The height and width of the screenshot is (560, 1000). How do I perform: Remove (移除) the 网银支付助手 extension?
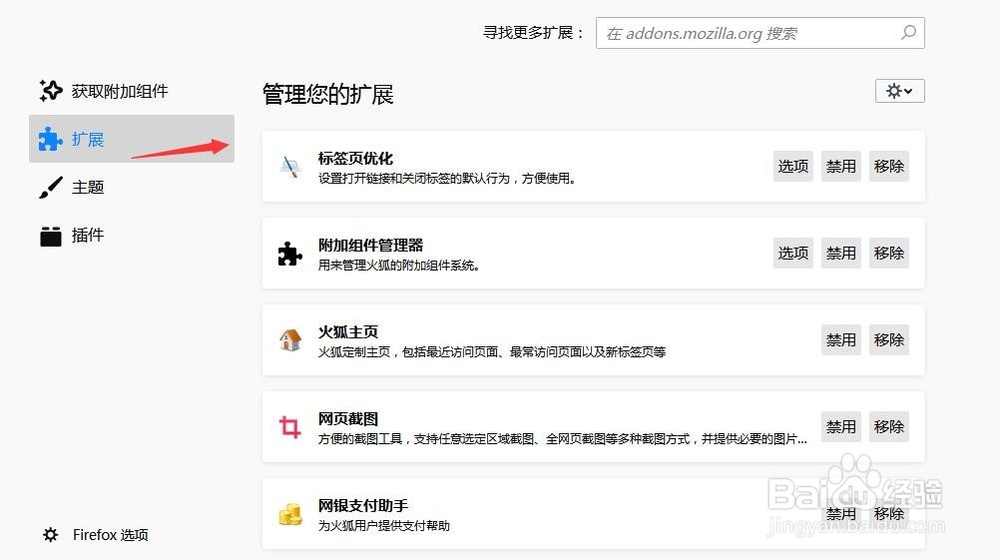(888, 513)
